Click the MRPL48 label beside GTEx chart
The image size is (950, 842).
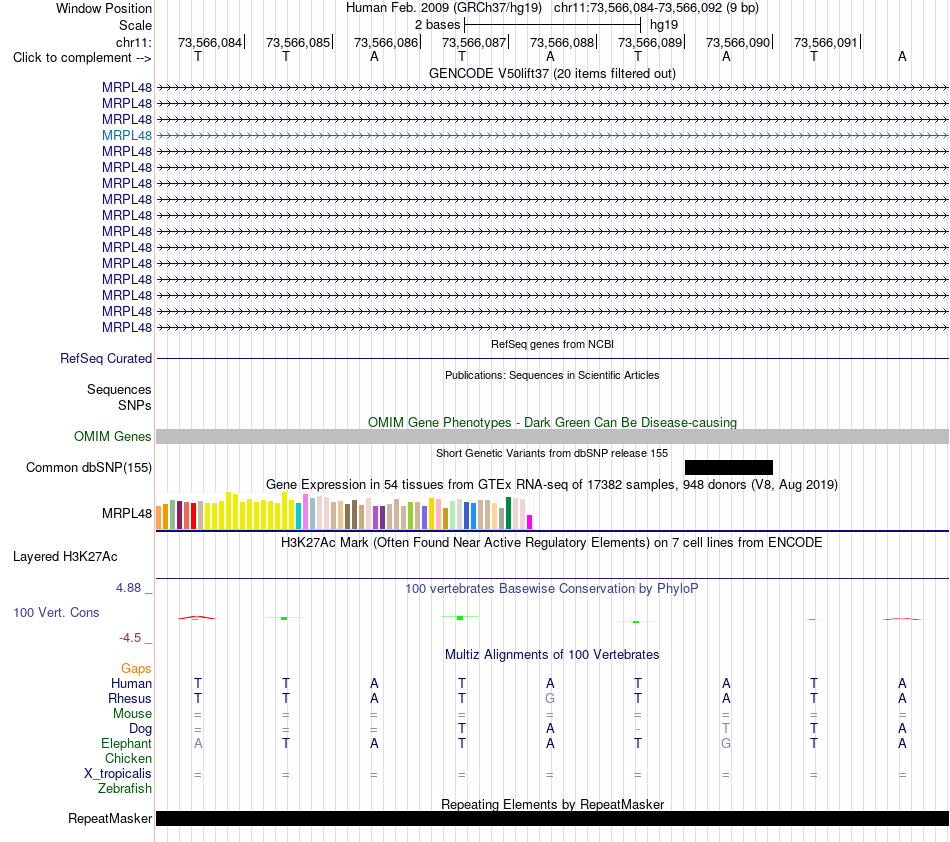[x=127, y=513]
